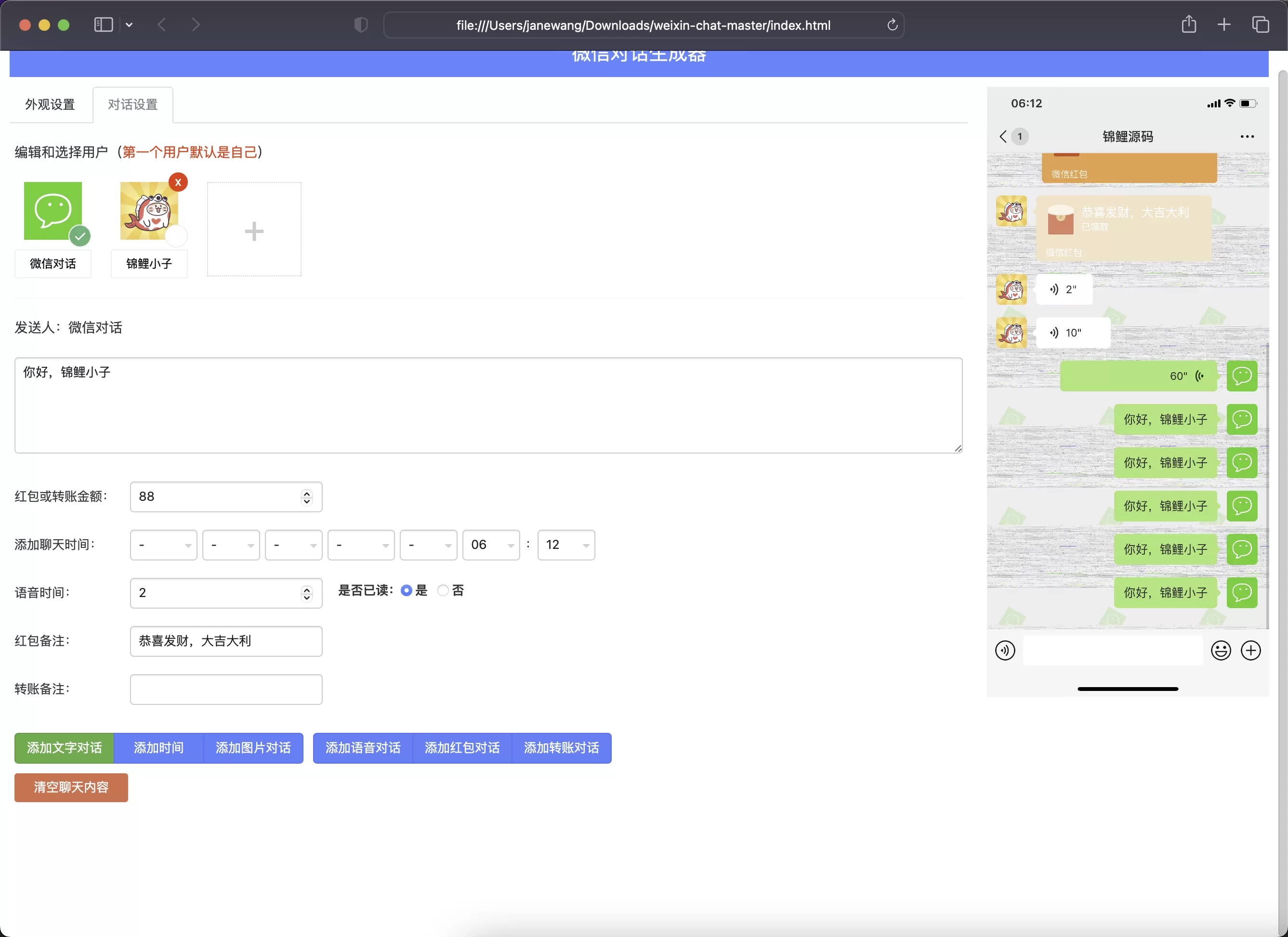Adjust the 语音时间 stepper arrows

coord(307,593)
